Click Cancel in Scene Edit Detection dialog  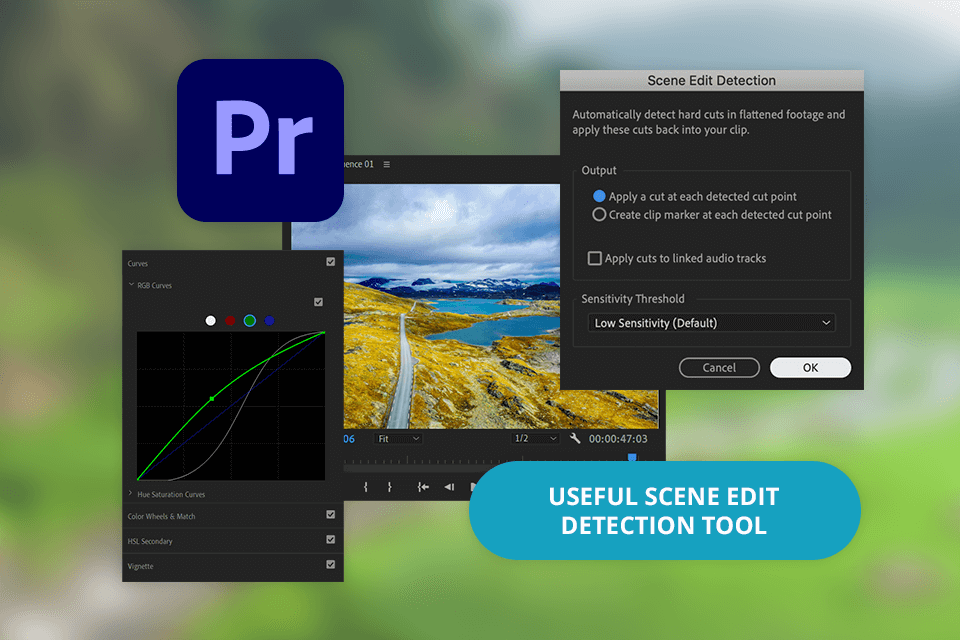tap(719, 367)
